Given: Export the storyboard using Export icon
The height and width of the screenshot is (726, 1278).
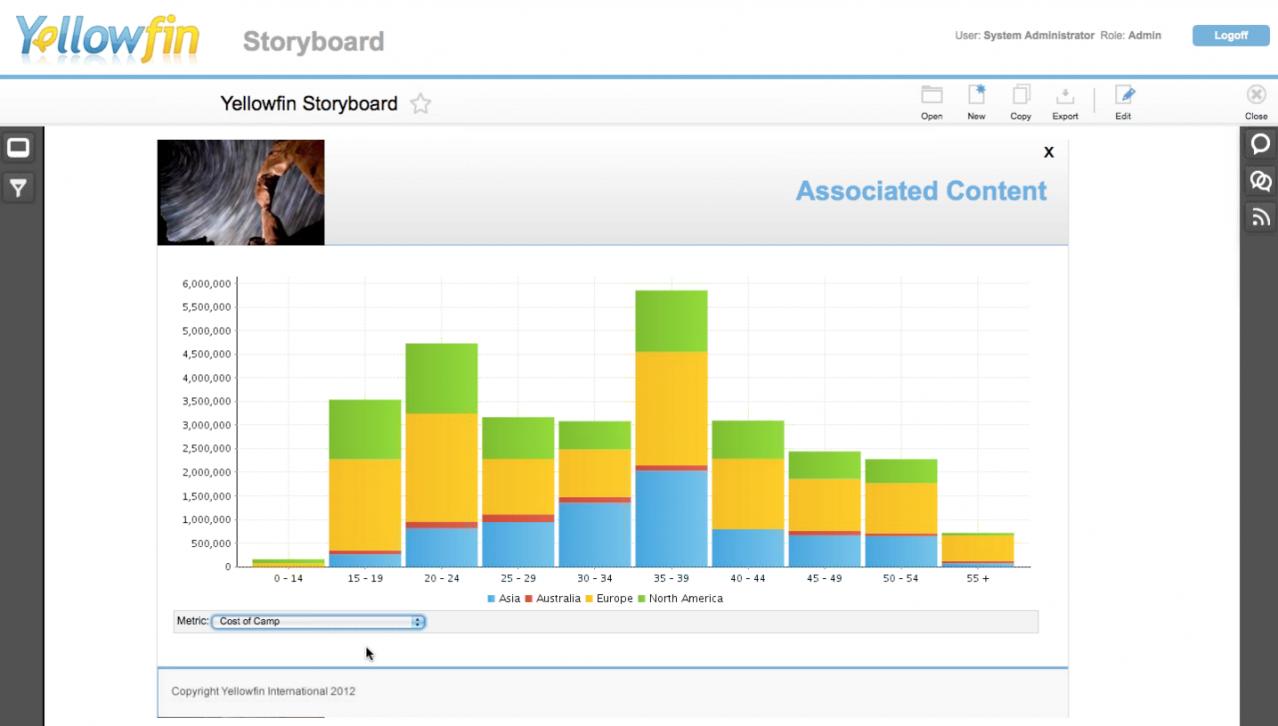Looking at the screenshot, I should tap(1065, 96).
